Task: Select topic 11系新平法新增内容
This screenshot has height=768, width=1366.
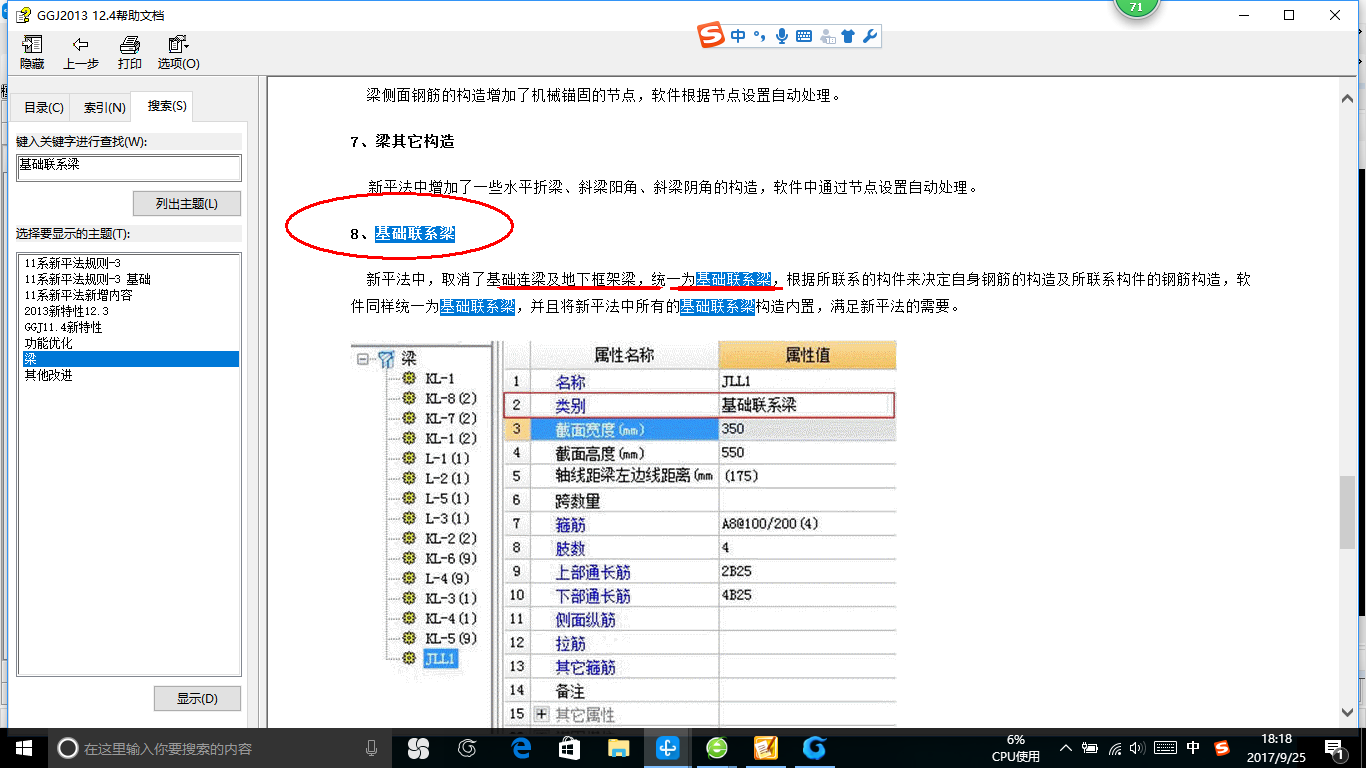Action: tap(78, 295)
